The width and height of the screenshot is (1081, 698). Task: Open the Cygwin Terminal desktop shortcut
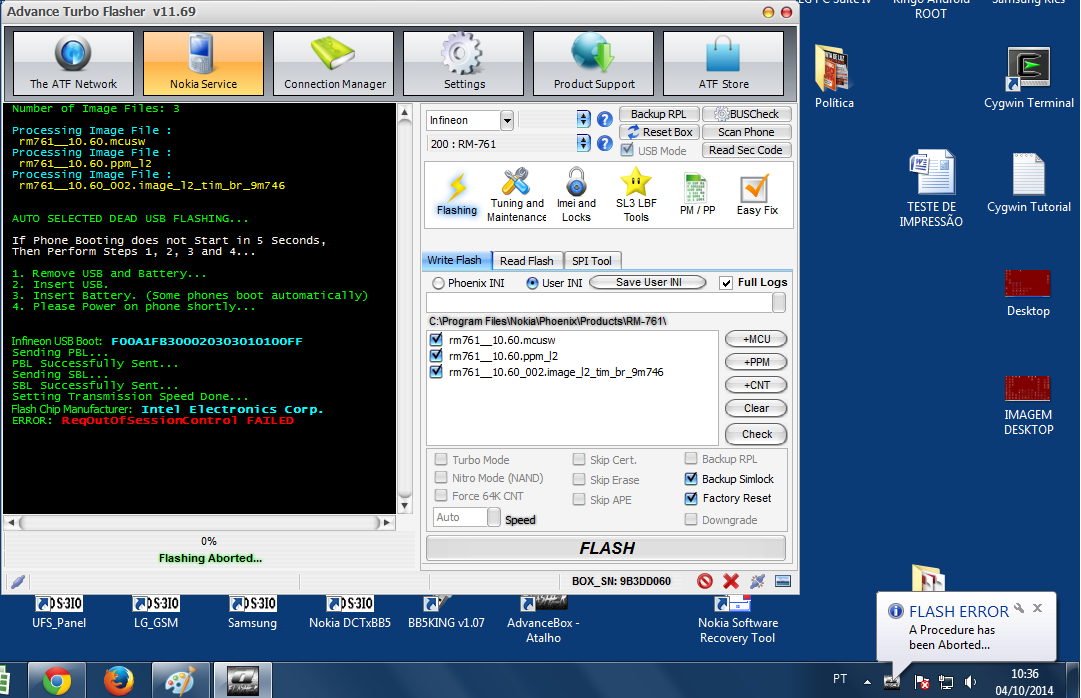[1029, 78]
